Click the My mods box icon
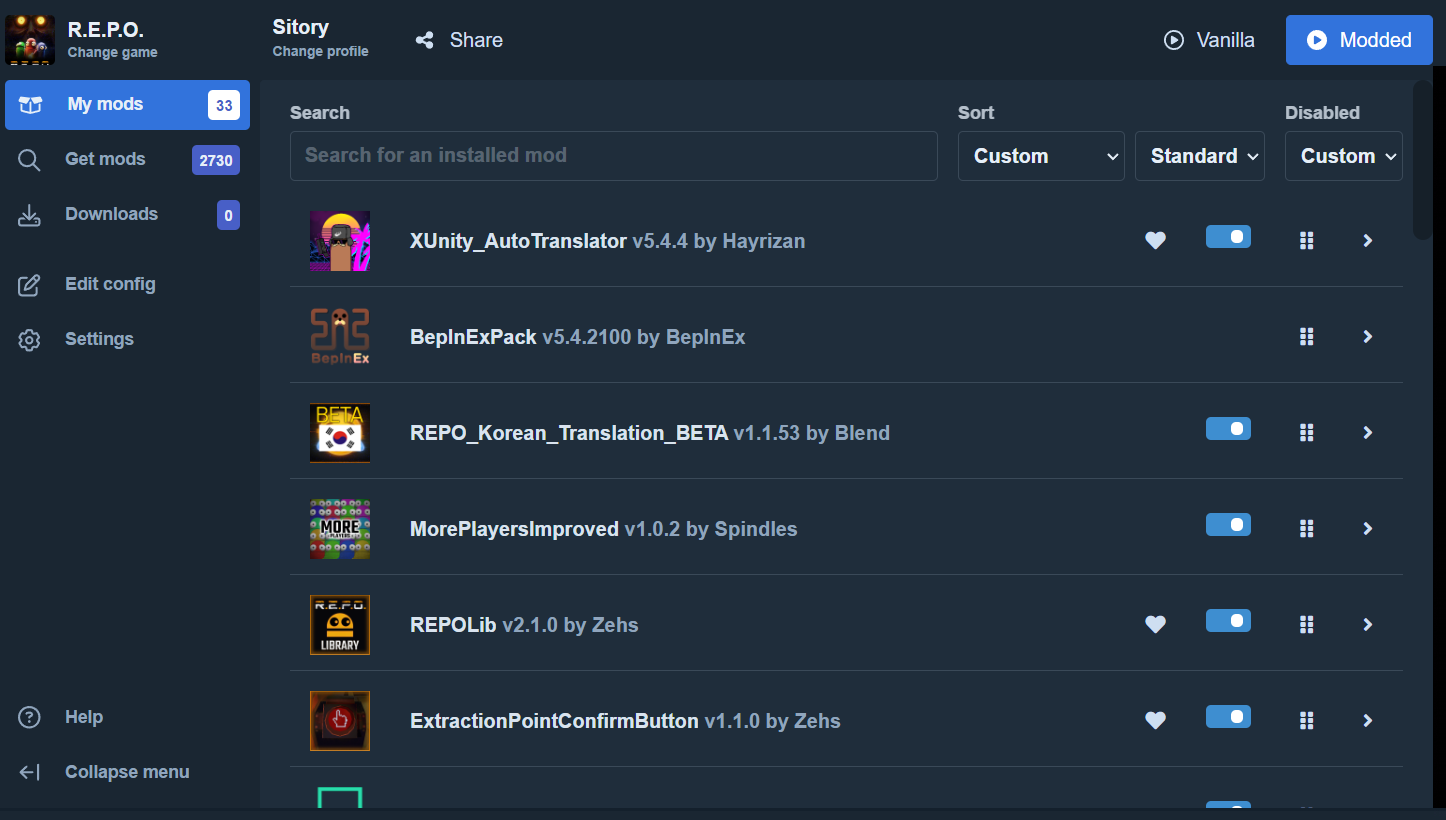The height and width of the screenshot is (820, 1446). click(x=30, y=105)
